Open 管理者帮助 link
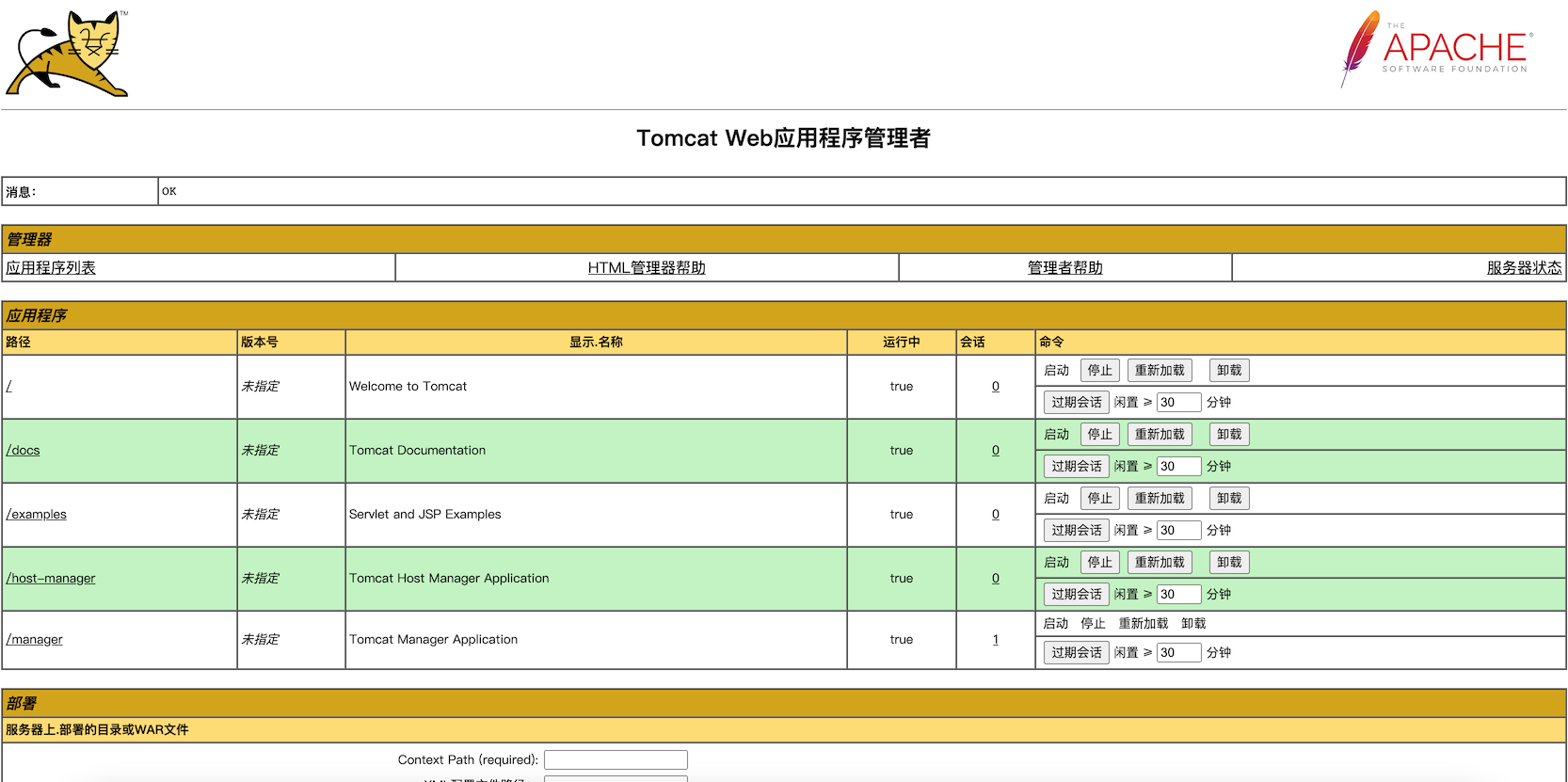 pyautogui.click(x=1064, y=268)
